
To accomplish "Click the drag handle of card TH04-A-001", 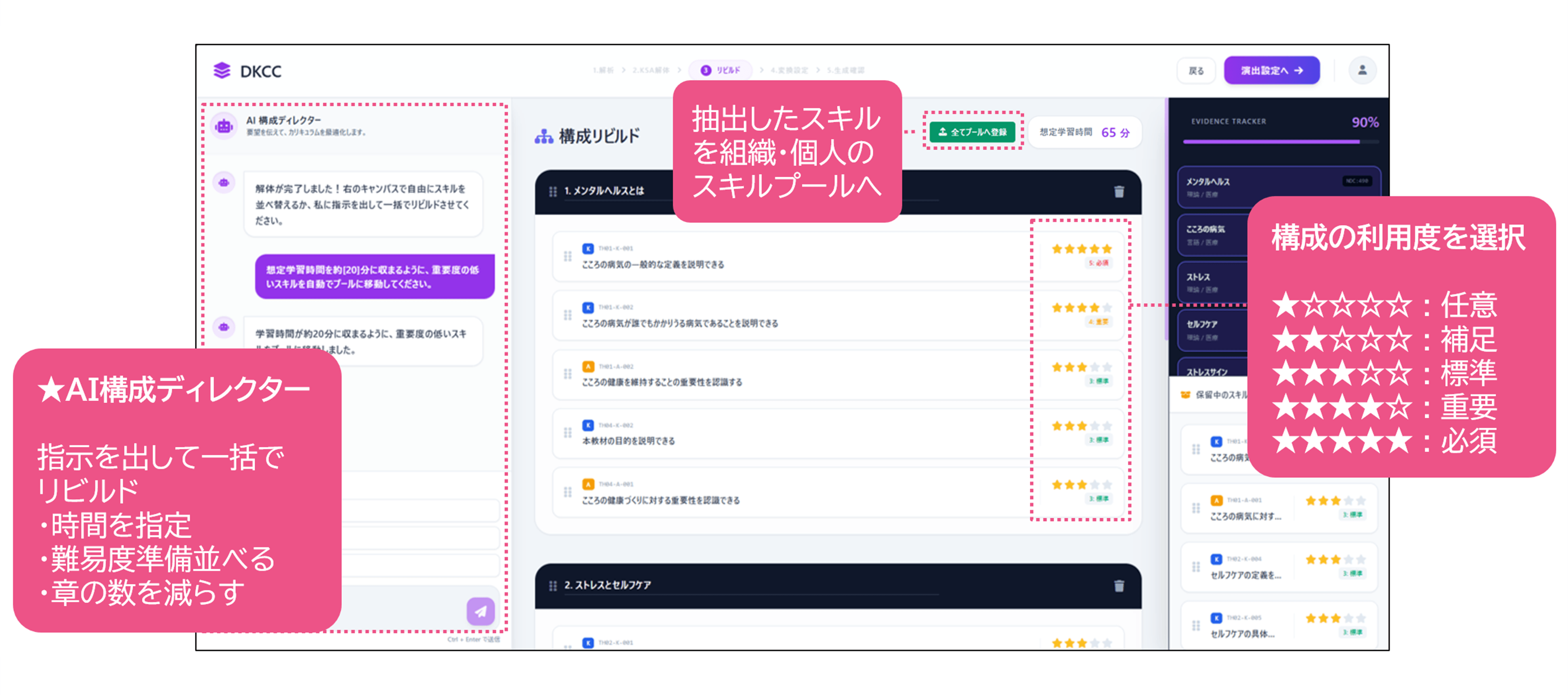I will click(567, 492).
